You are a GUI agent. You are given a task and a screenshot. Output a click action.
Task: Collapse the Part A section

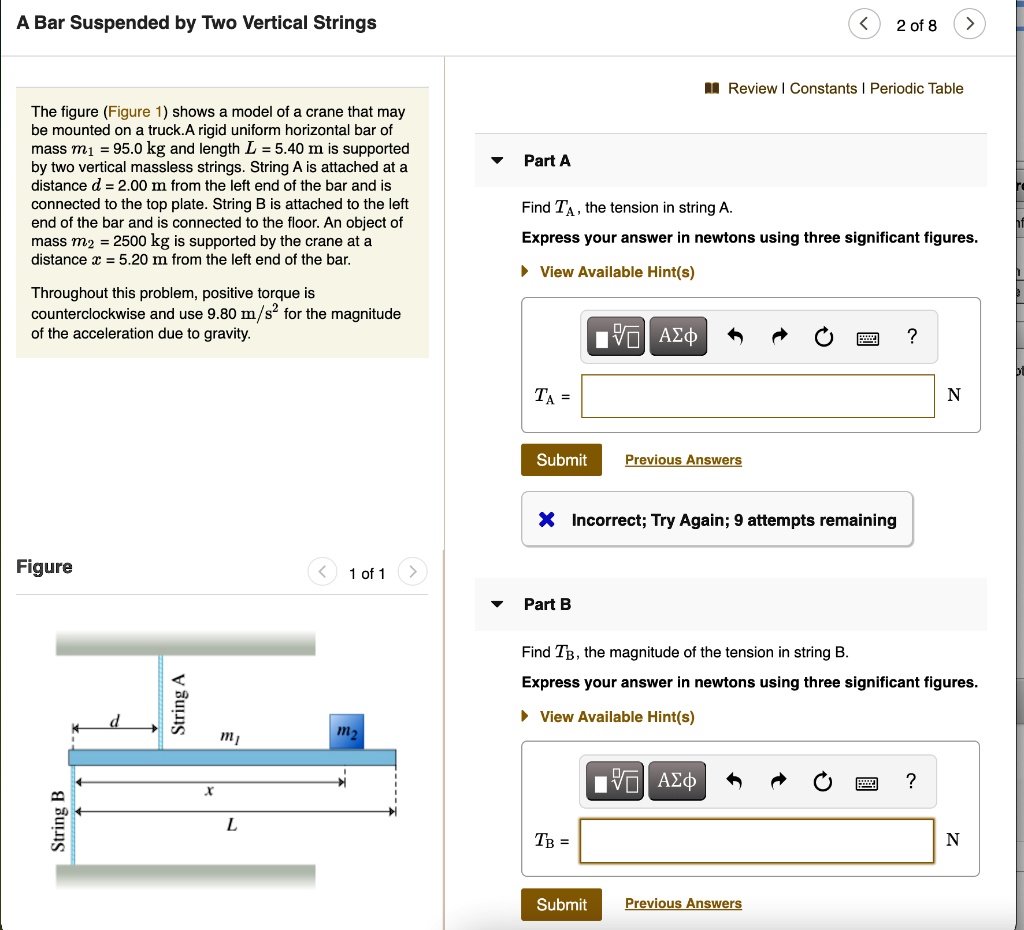click(497, 160)
